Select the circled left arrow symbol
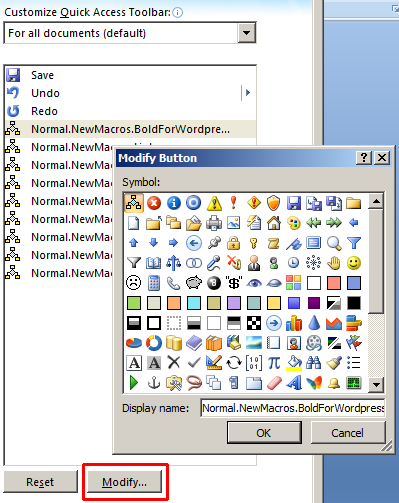The width and height of the screenshot is (399, 503). click(194, 243)
